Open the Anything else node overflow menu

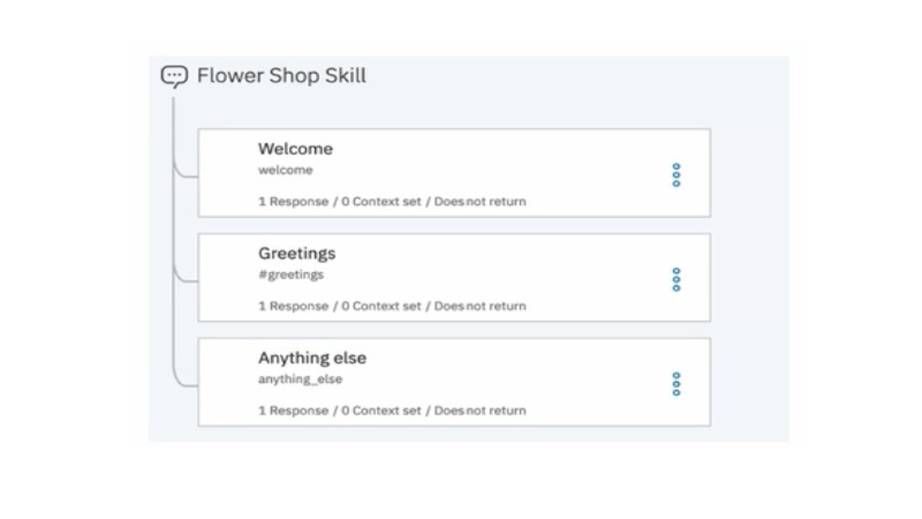click(676, 384)
